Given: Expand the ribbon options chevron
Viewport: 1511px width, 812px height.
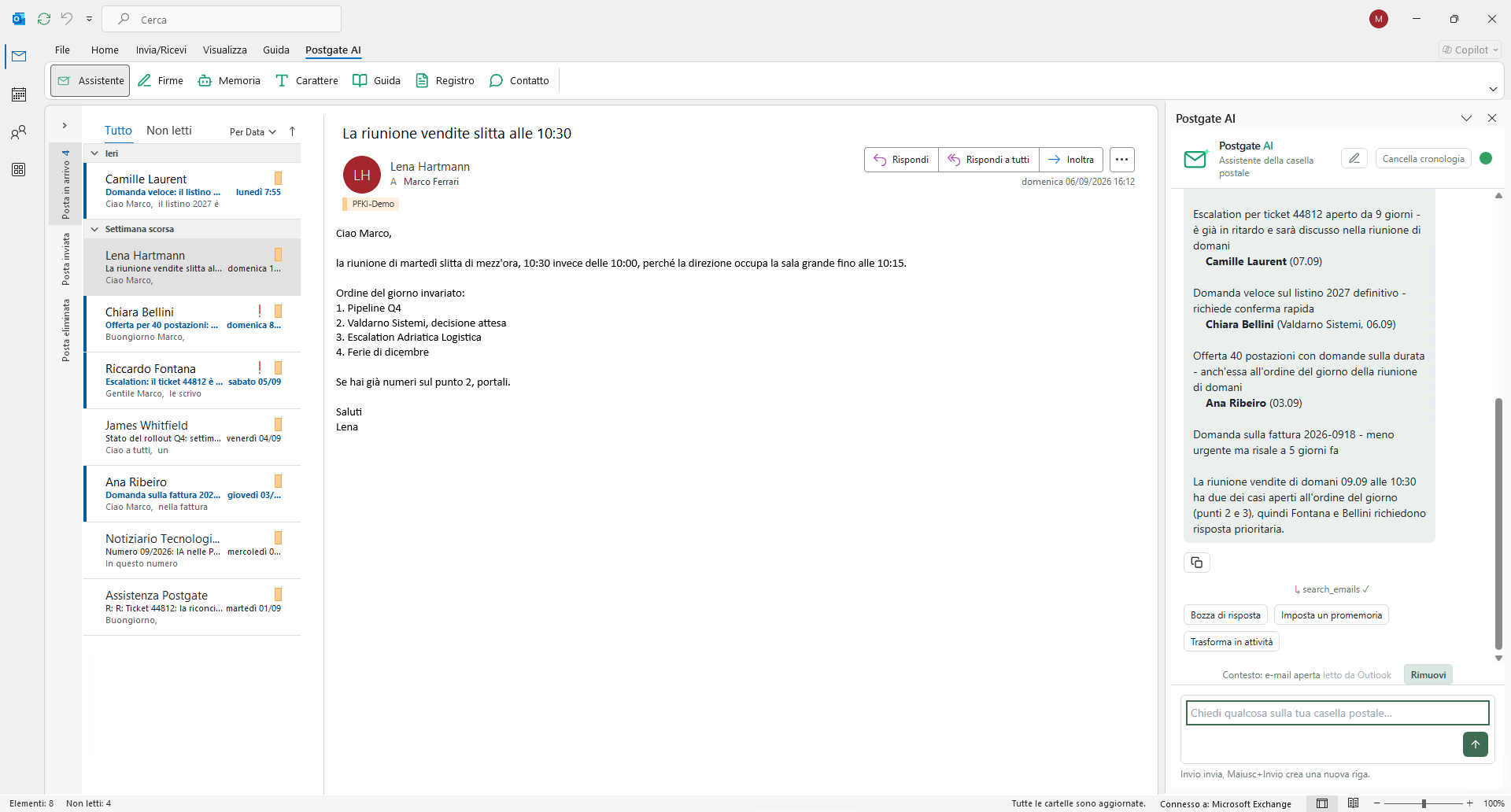Looking at the screenshot, I should (x=1493, y=89).
